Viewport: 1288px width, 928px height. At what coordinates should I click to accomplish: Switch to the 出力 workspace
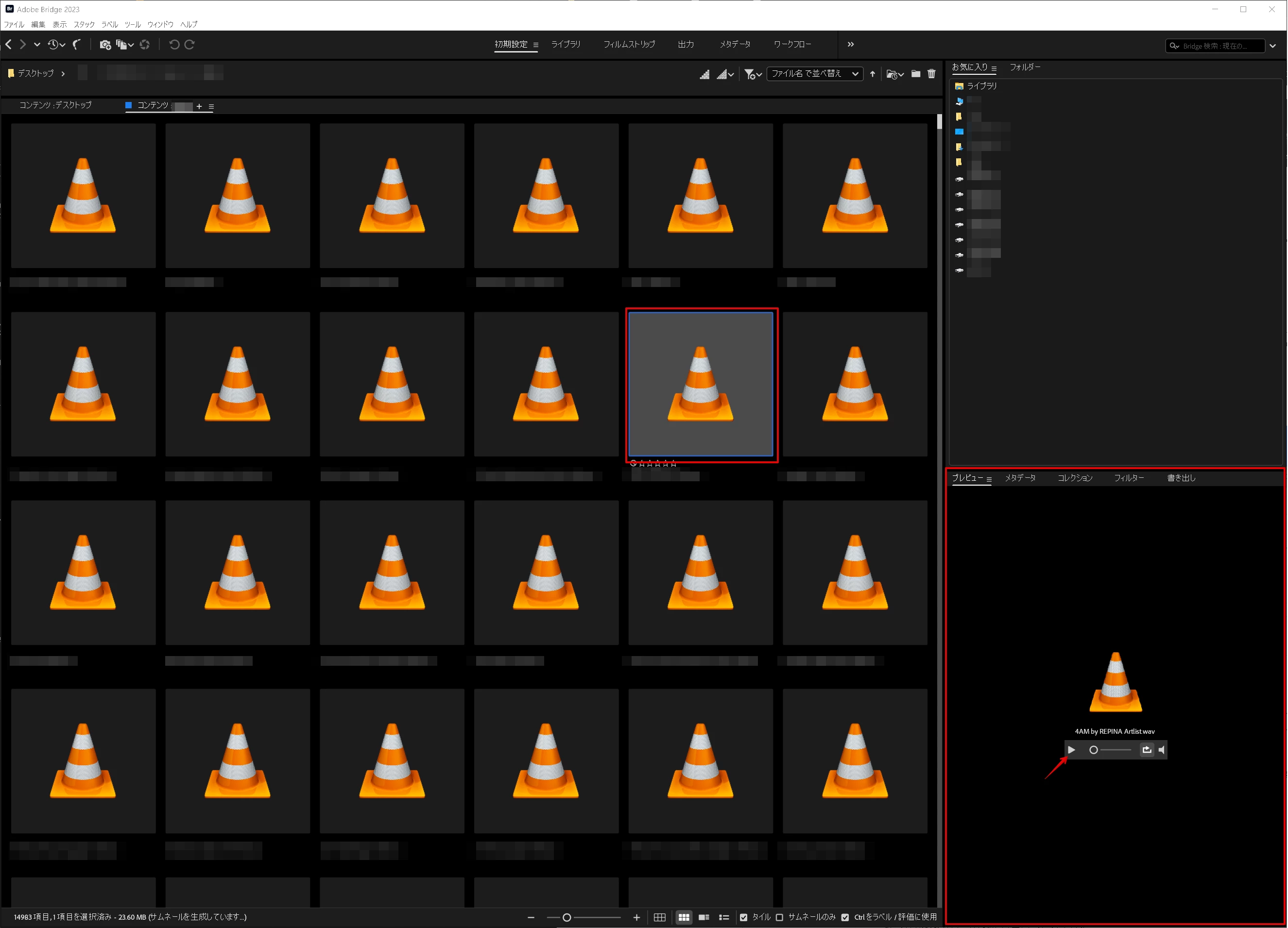(686, 44)
